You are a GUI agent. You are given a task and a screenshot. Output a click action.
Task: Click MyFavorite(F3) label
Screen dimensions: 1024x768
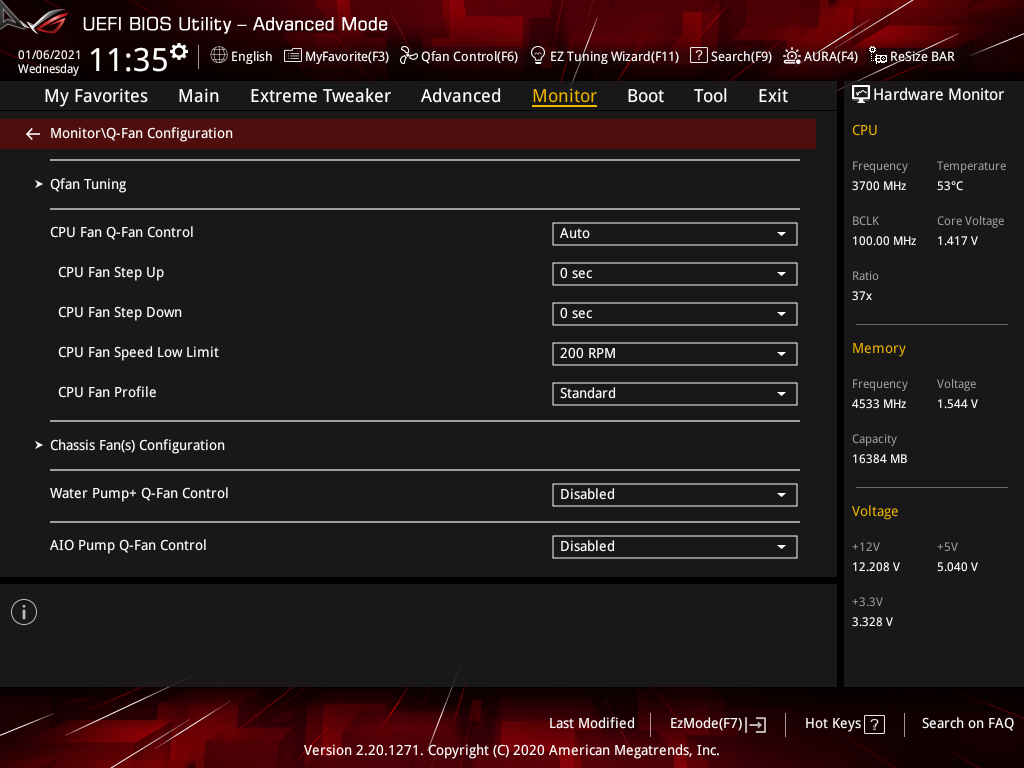(x=347, y=57)
